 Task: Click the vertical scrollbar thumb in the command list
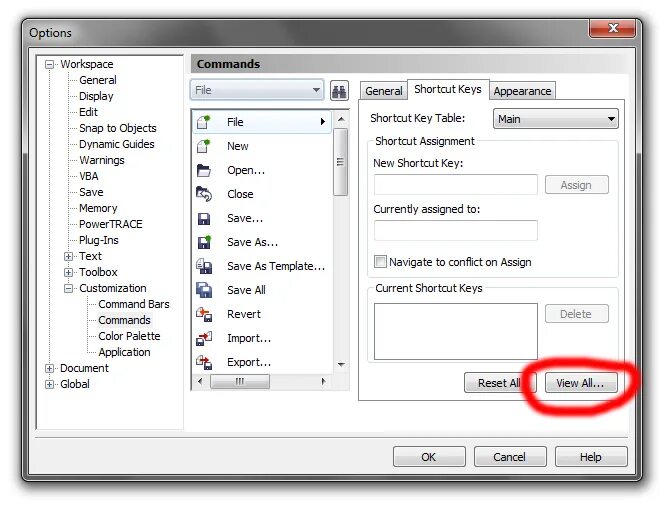click(x=341, y=162)
